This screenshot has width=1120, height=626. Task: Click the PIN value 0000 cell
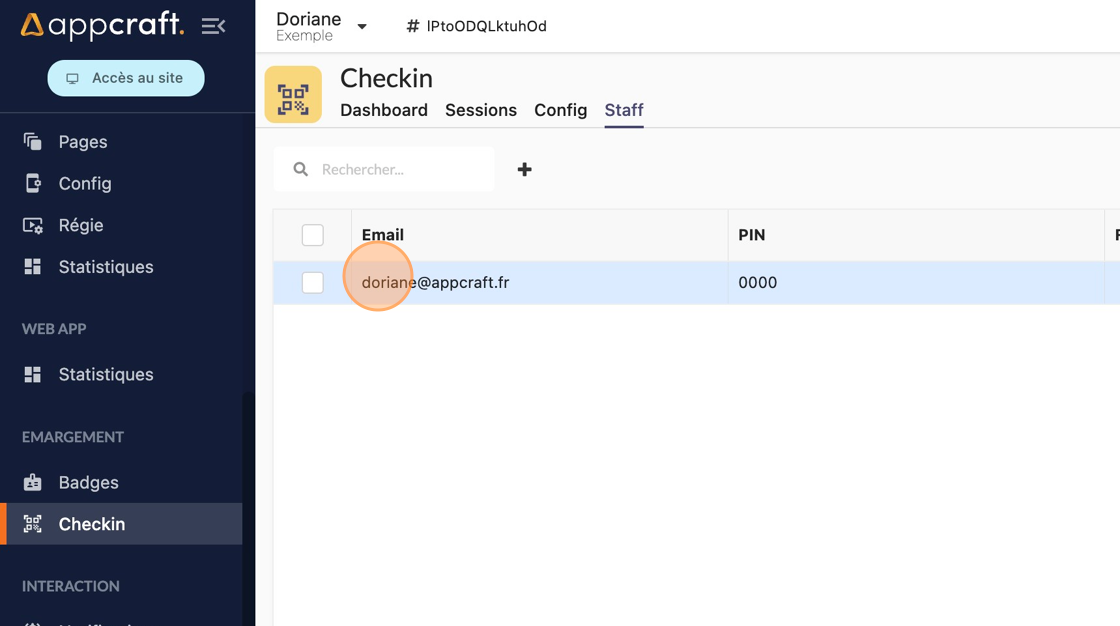pos(758,283)
